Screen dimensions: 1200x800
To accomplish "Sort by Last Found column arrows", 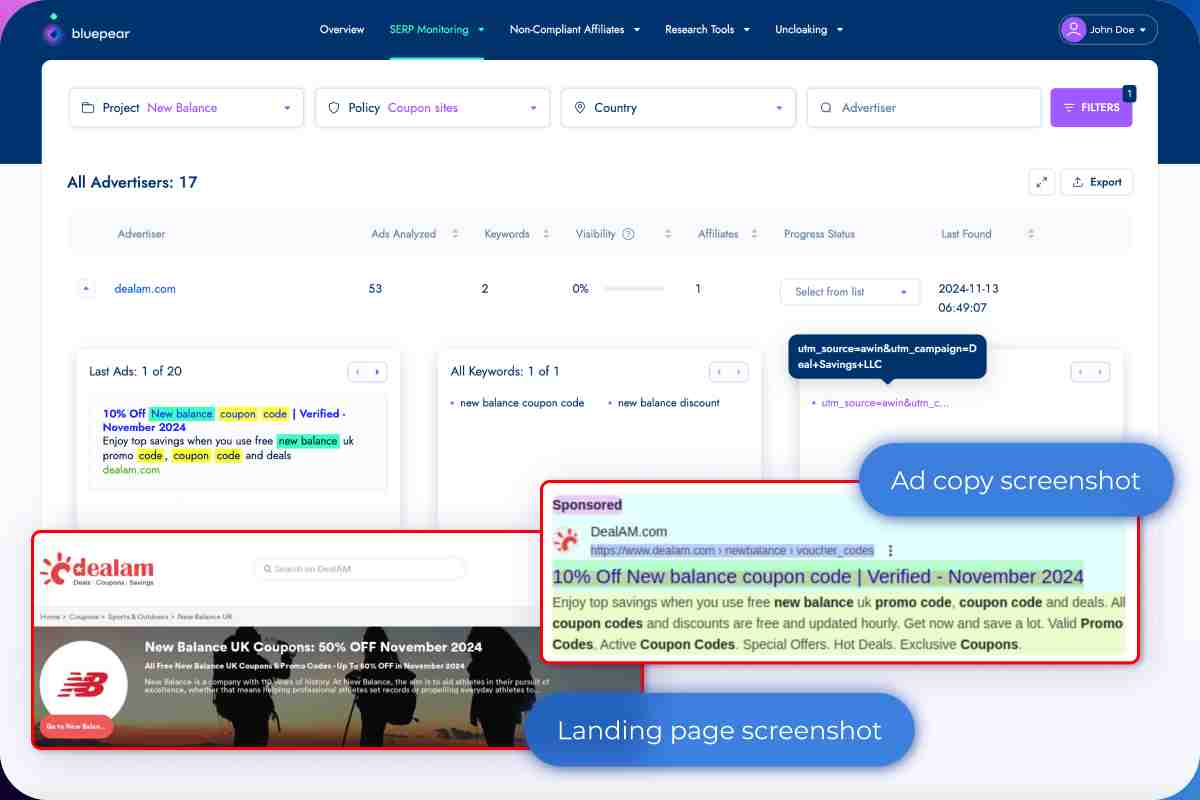I will 1031,234.
